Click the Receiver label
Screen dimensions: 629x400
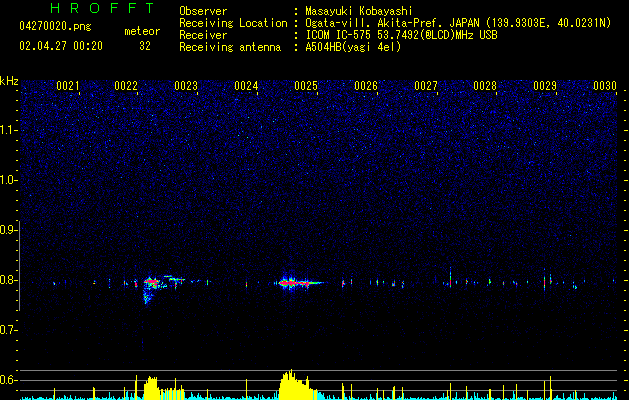tap(203, 35)
